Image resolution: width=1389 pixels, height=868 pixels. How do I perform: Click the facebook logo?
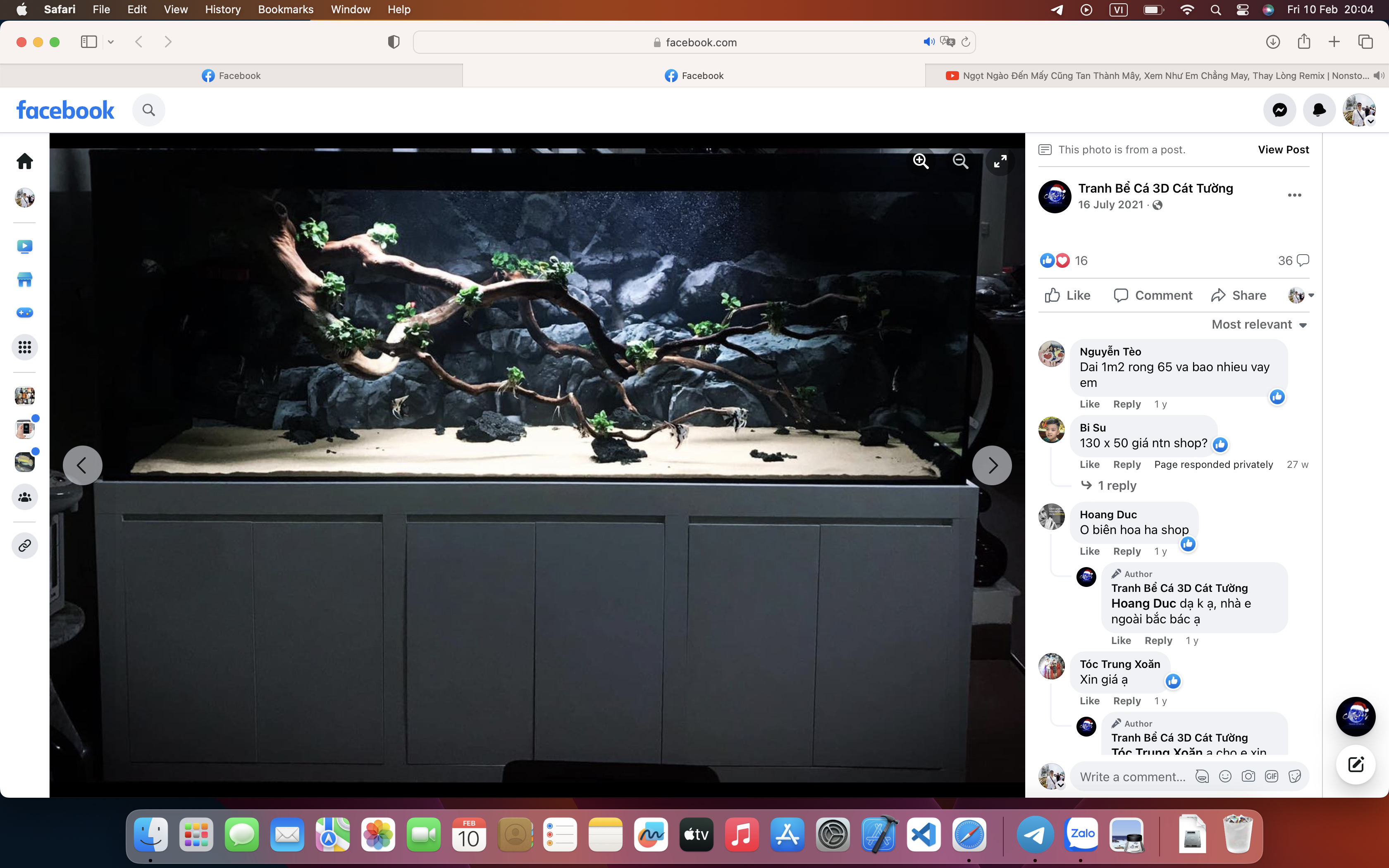point(65,110)
